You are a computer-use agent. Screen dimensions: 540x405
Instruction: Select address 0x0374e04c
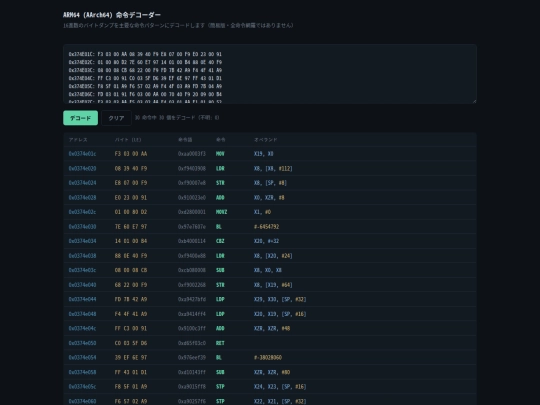point(82,329)
